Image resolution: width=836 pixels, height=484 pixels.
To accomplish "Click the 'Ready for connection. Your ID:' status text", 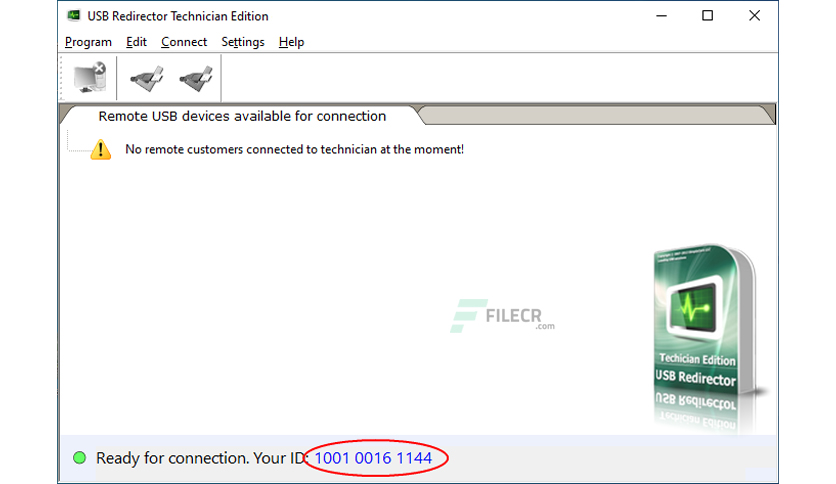I will [203, 458].
